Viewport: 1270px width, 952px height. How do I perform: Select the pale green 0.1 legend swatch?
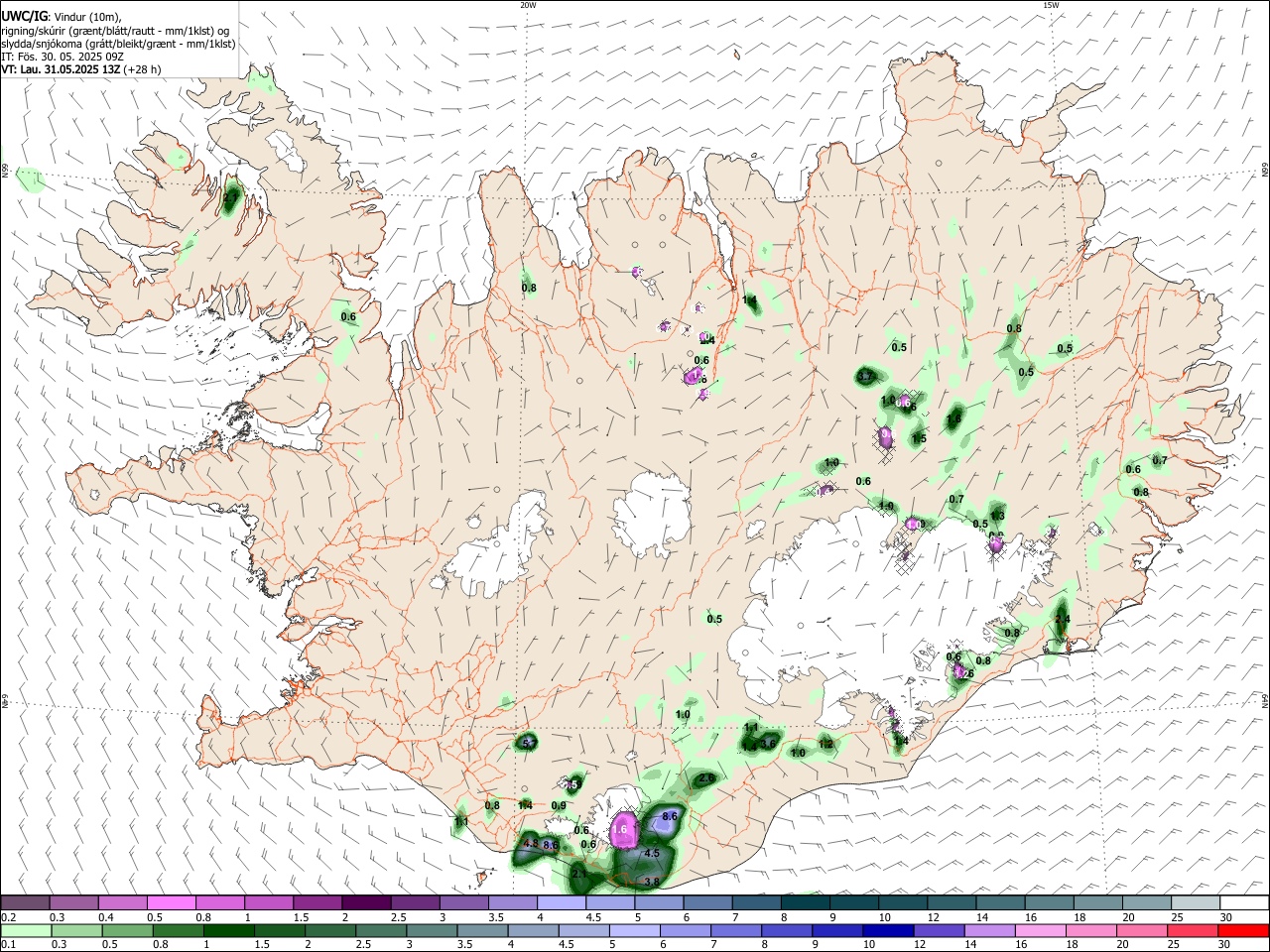pos(26,930)
